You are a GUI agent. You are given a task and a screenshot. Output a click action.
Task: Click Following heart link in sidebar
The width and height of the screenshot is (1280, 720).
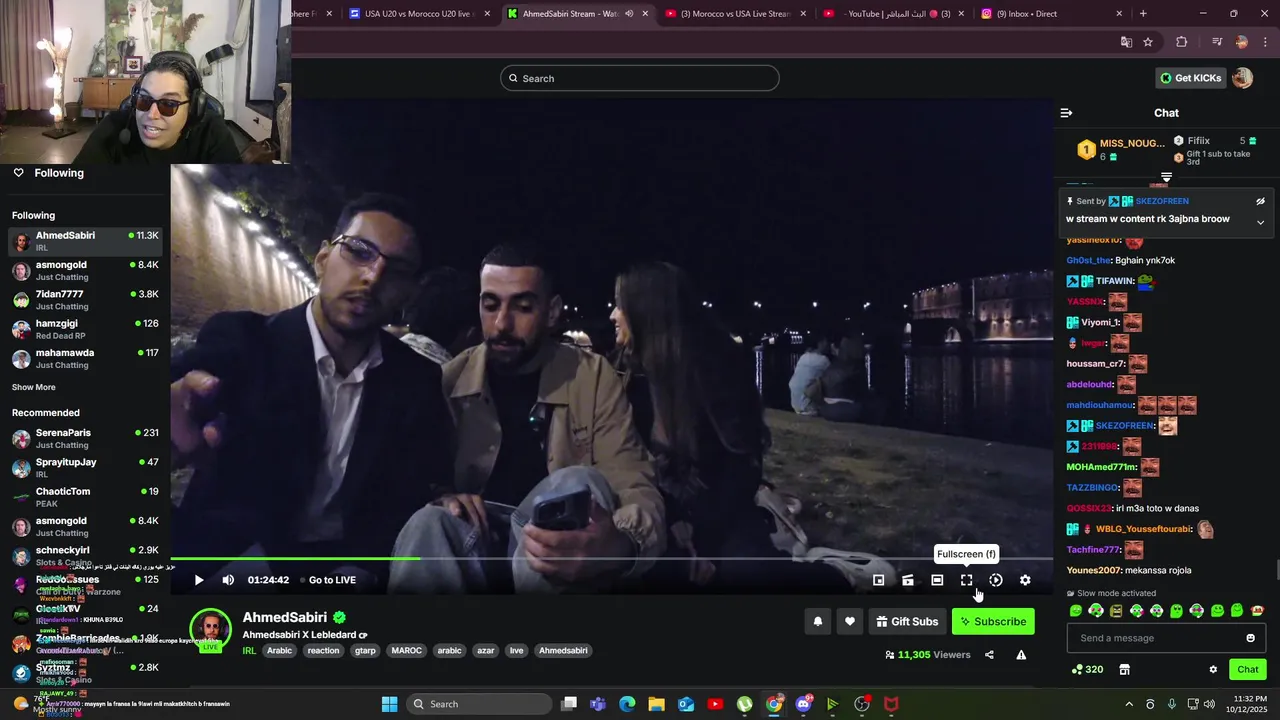click(48, 173)
